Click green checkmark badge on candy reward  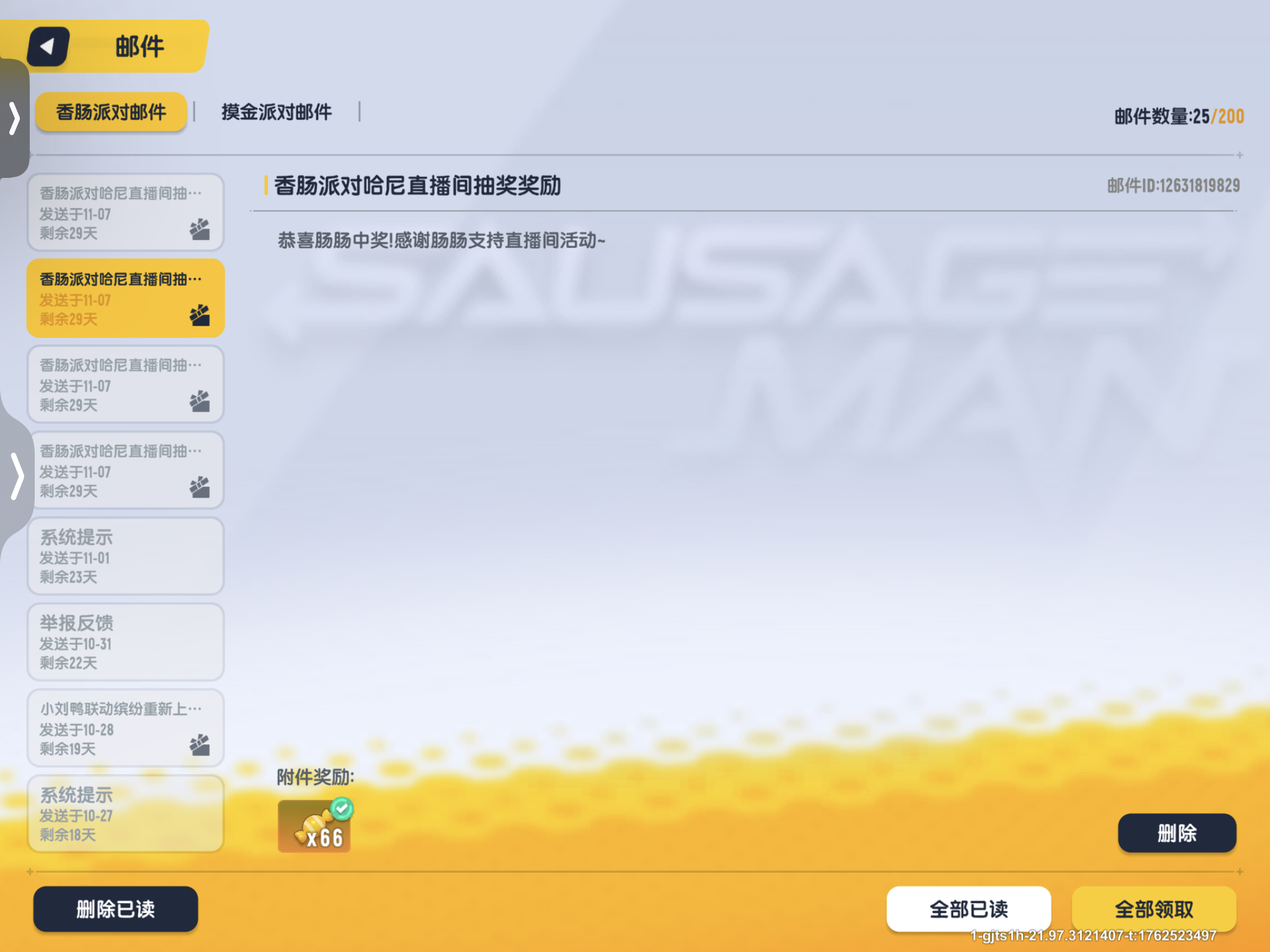click(342, 808)
